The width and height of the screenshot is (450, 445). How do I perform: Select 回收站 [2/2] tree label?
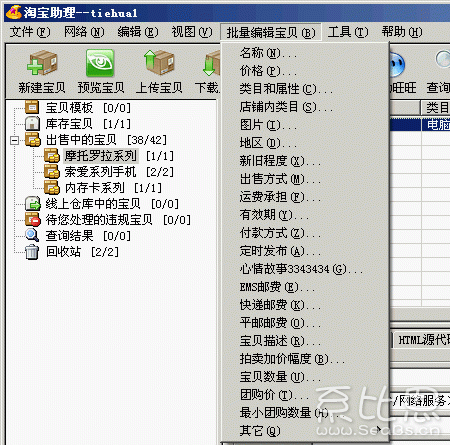pos(82,252)
